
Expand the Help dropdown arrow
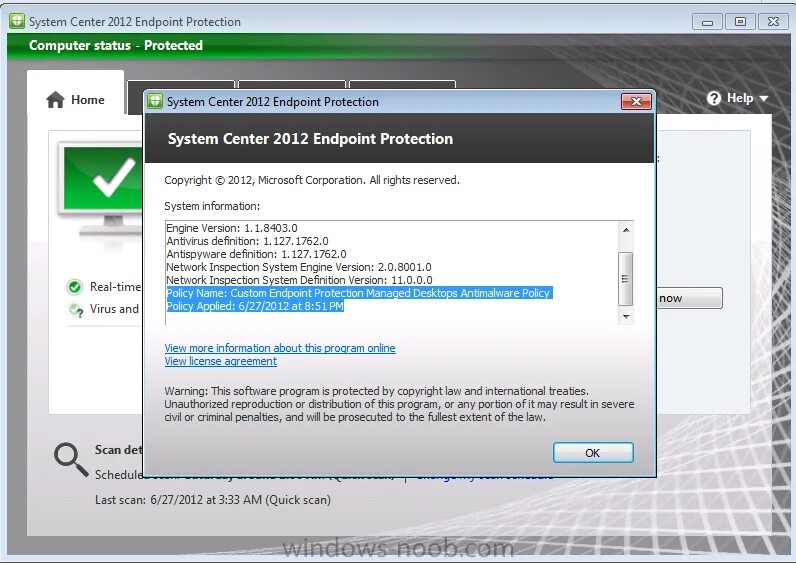[764, 98]
